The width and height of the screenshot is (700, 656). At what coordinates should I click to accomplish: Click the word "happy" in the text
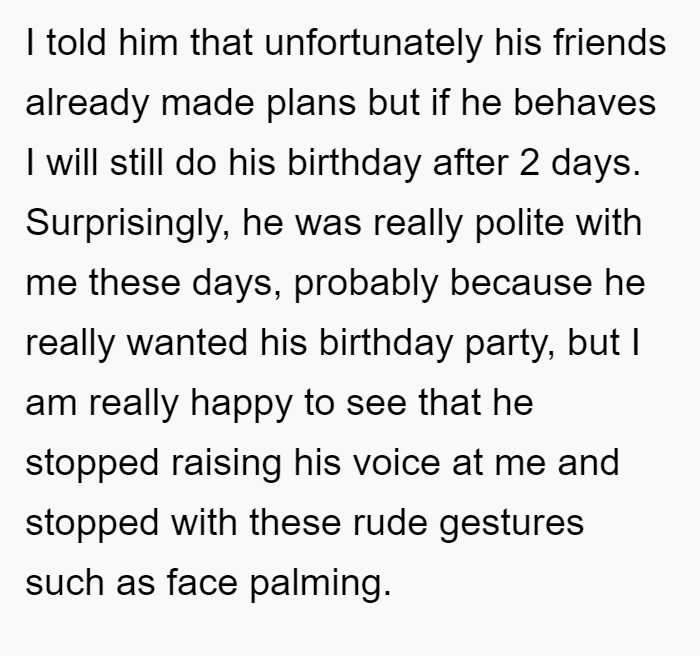241,403
